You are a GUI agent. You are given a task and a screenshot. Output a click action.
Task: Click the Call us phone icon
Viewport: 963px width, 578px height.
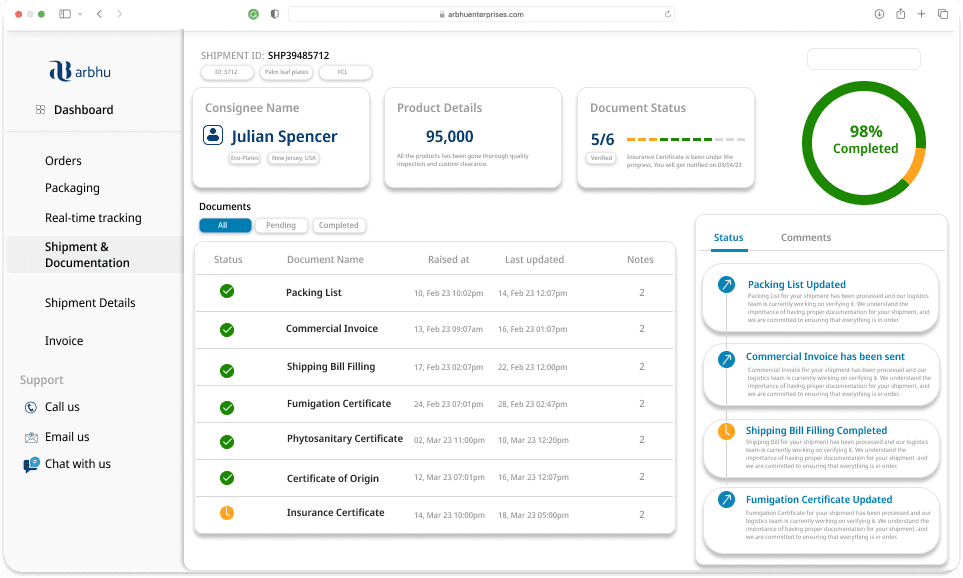pyautogui.click(x=31, y=407)
